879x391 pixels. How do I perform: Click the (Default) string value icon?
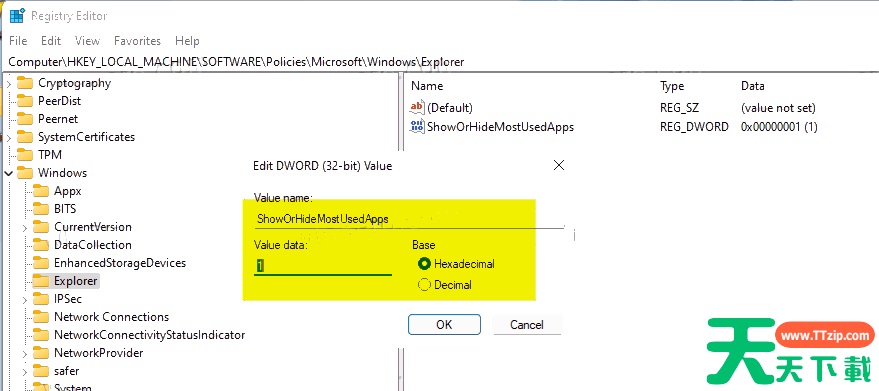click(x=417, y=107)
